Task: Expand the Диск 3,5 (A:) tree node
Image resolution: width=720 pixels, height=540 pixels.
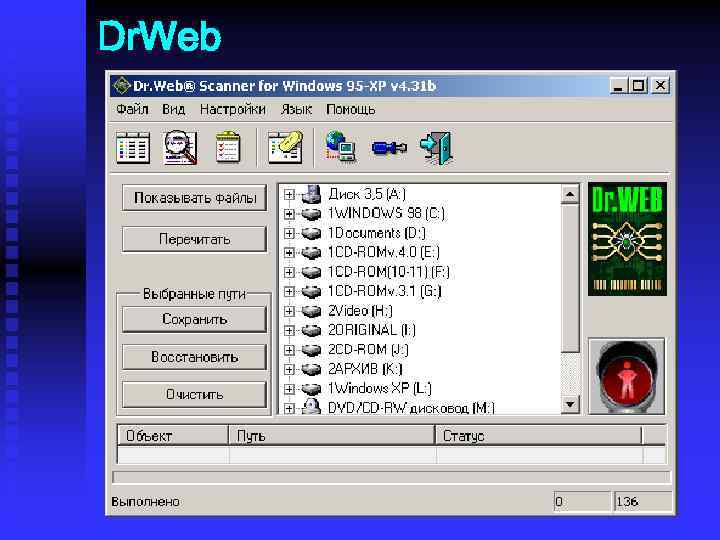Action: pos(289,195)
